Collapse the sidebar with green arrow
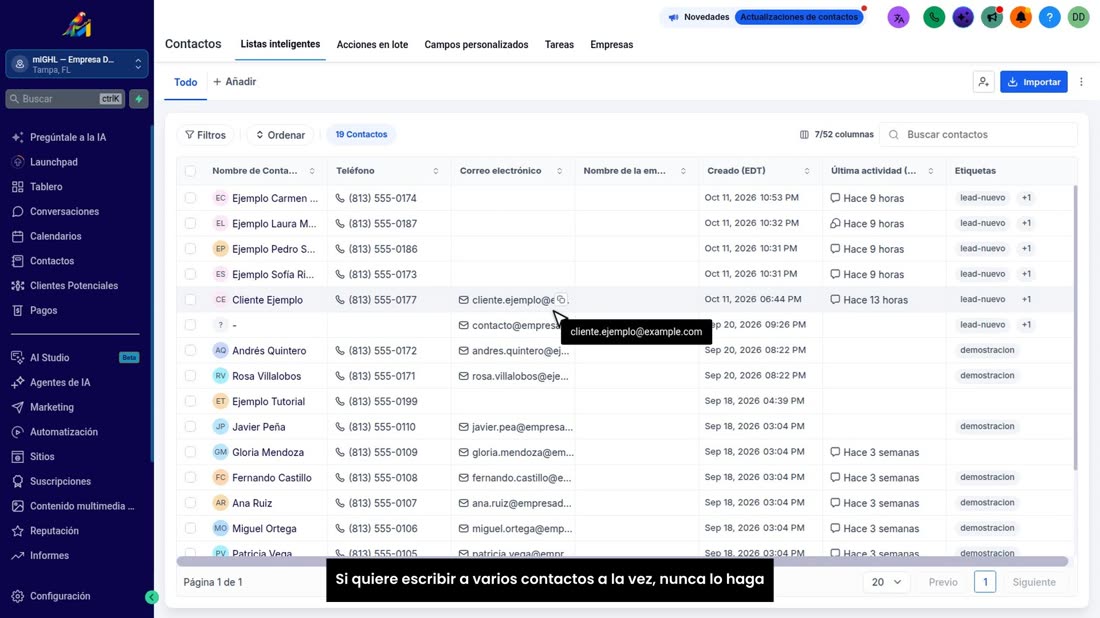Screen dimensions: 1100x618 (x=152, y=597)
